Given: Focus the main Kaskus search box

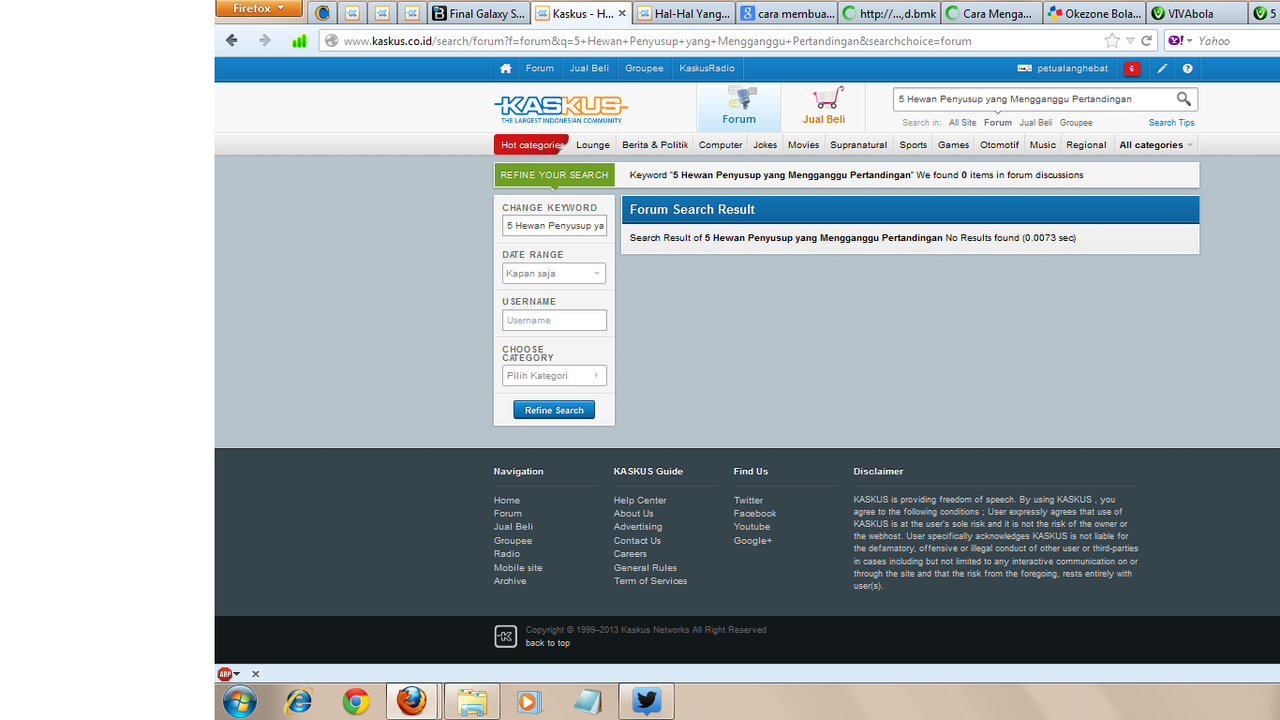Looking at the screenshot, I should 1034,99.
